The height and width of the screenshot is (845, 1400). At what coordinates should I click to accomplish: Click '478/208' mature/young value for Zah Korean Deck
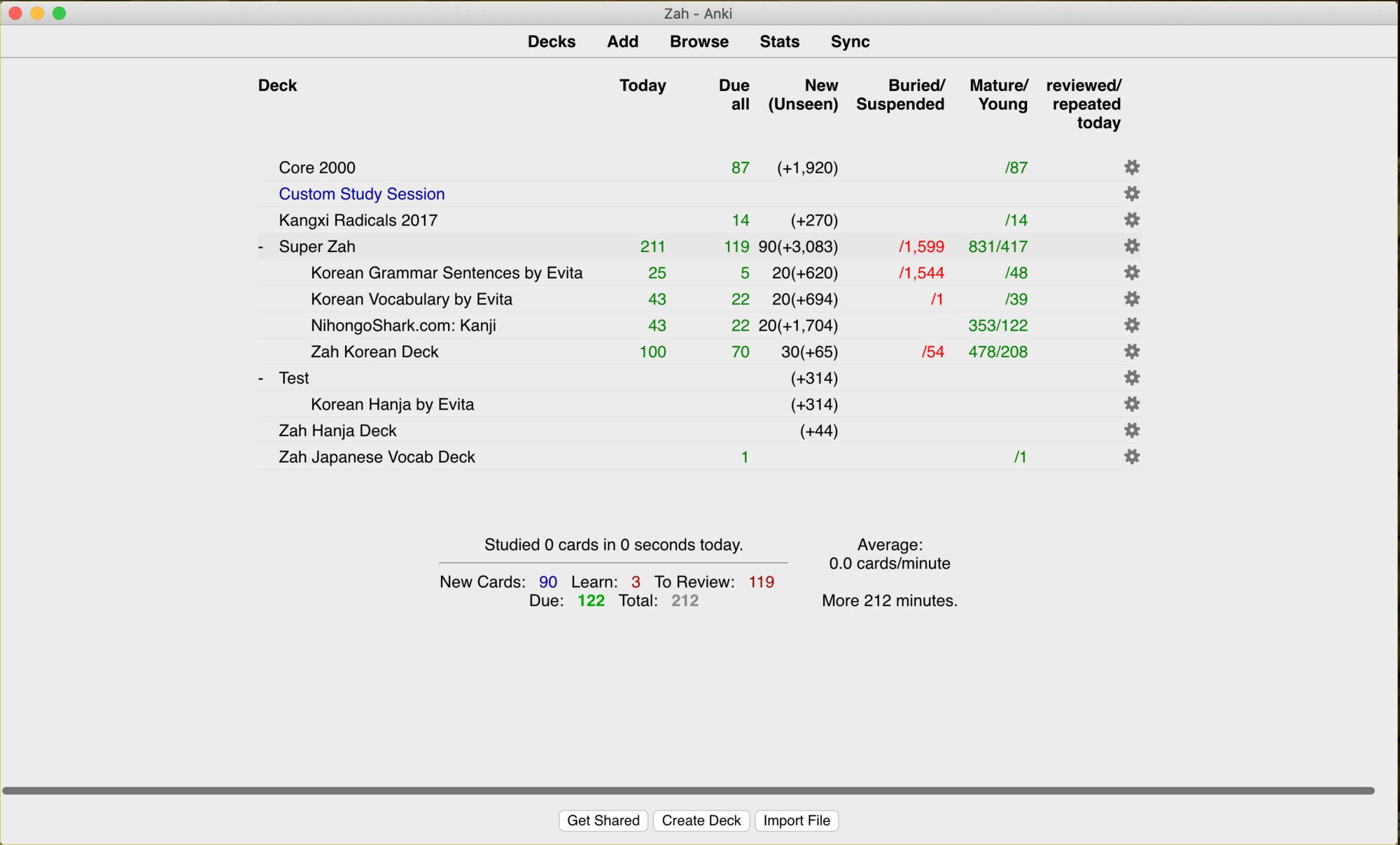[x=997, y=351]
